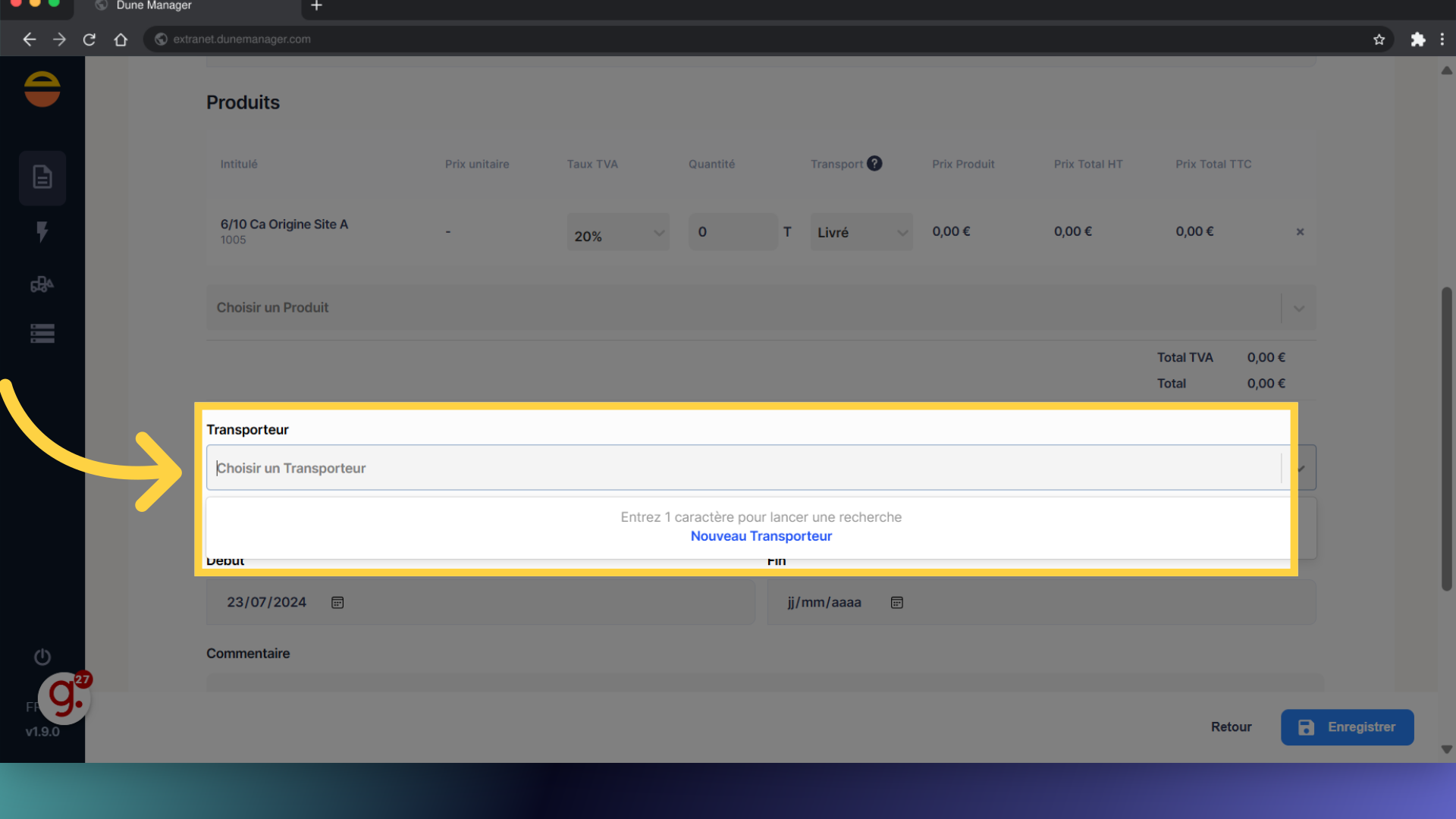Click the Quantité input field

pyautogui.click(x=733, y=232)
